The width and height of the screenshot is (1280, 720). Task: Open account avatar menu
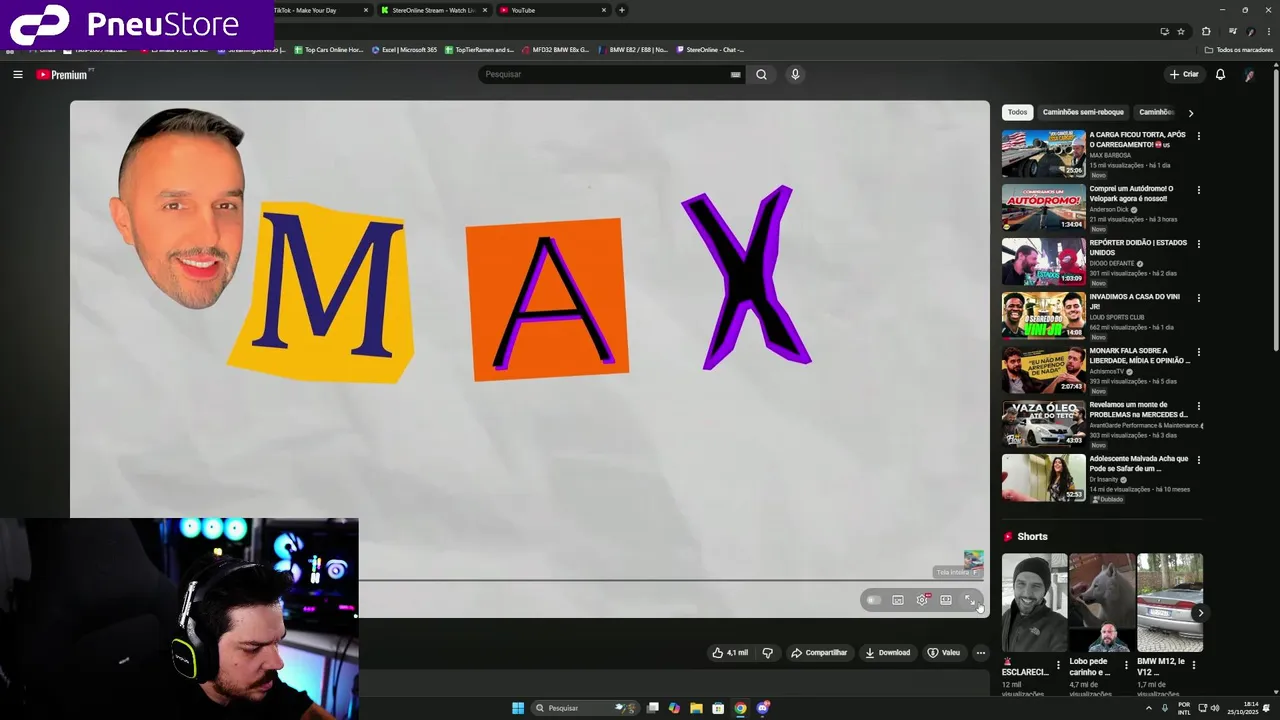tap(1249, 74)
